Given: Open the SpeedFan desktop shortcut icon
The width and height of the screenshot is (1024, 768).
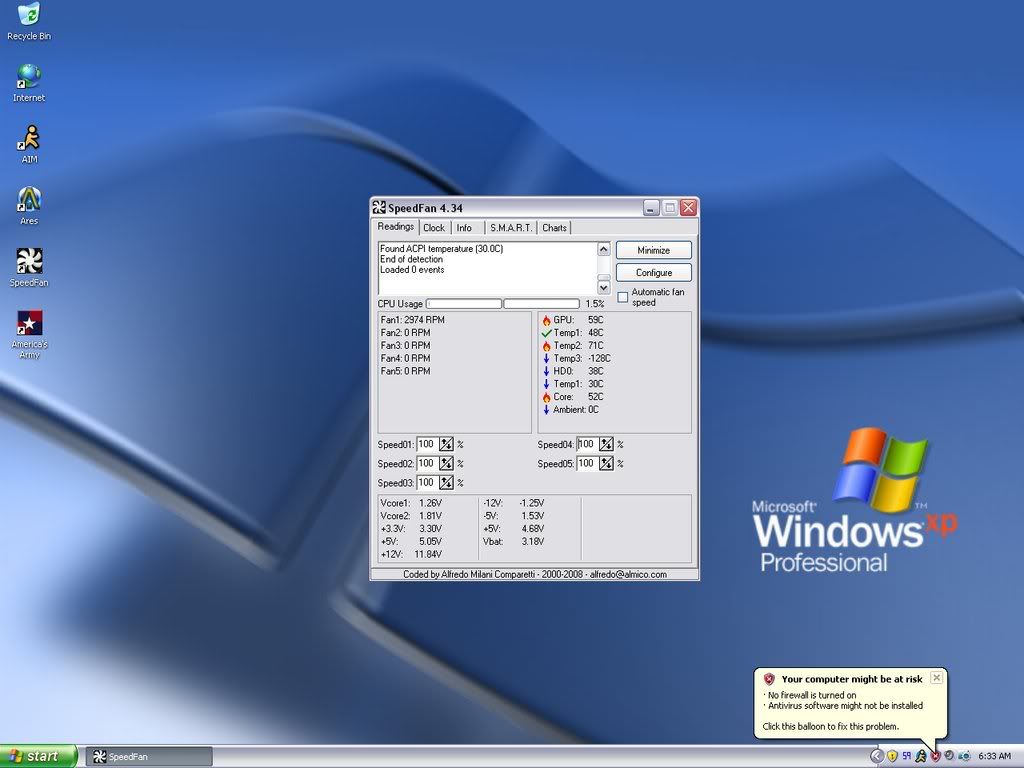Looking at the screenshot, I should click(x=29, y=262).
